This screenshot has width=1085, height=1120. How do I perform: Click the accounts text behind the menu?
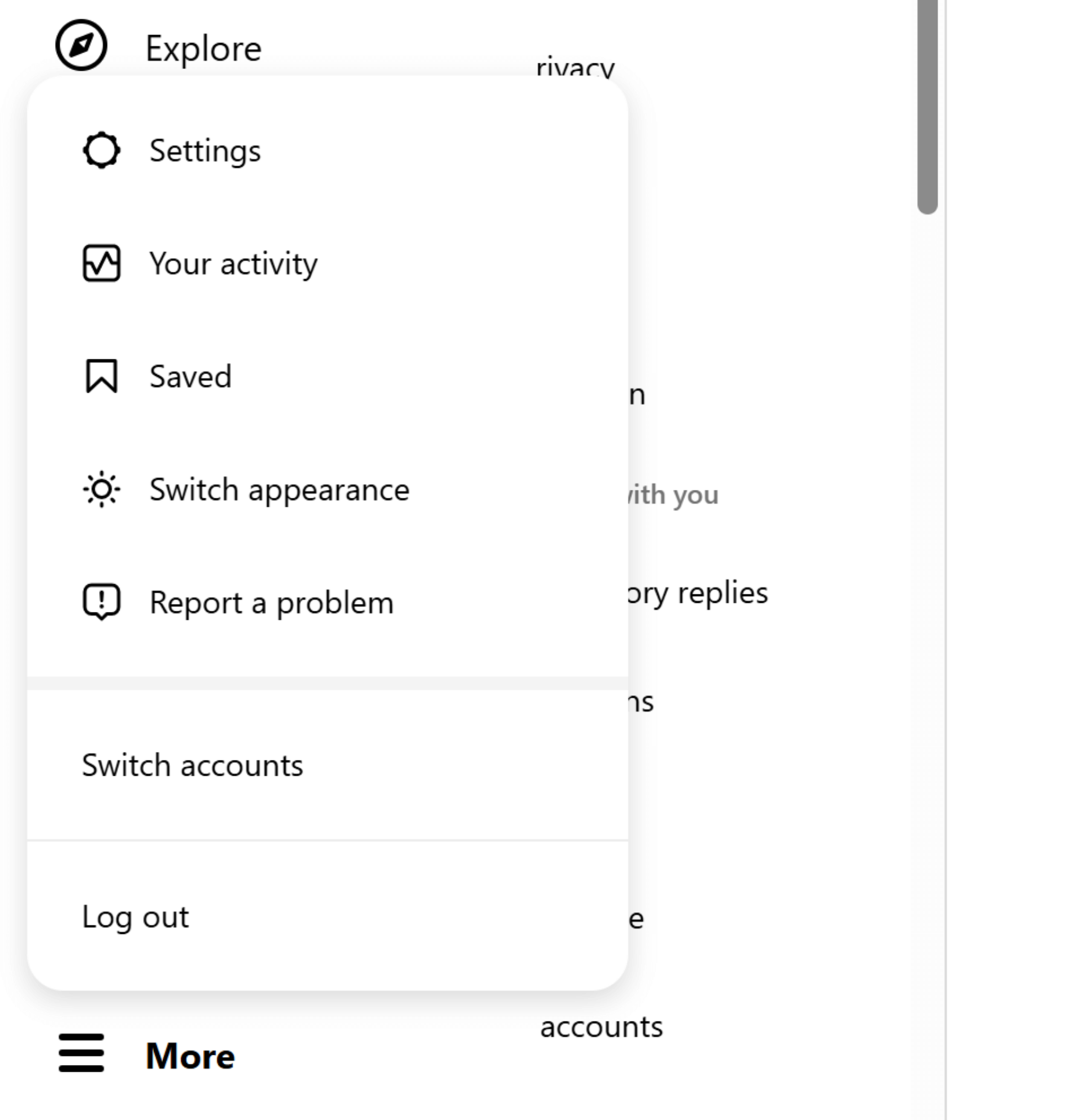pyautogui.click(x=601, y=1026)
